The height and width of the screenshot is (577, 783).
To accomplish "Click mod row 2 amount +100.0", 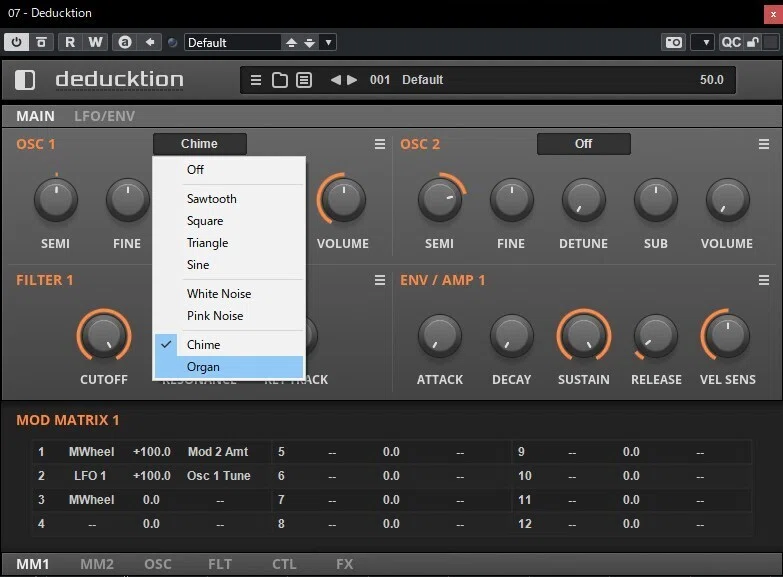I will click(152, 476).
